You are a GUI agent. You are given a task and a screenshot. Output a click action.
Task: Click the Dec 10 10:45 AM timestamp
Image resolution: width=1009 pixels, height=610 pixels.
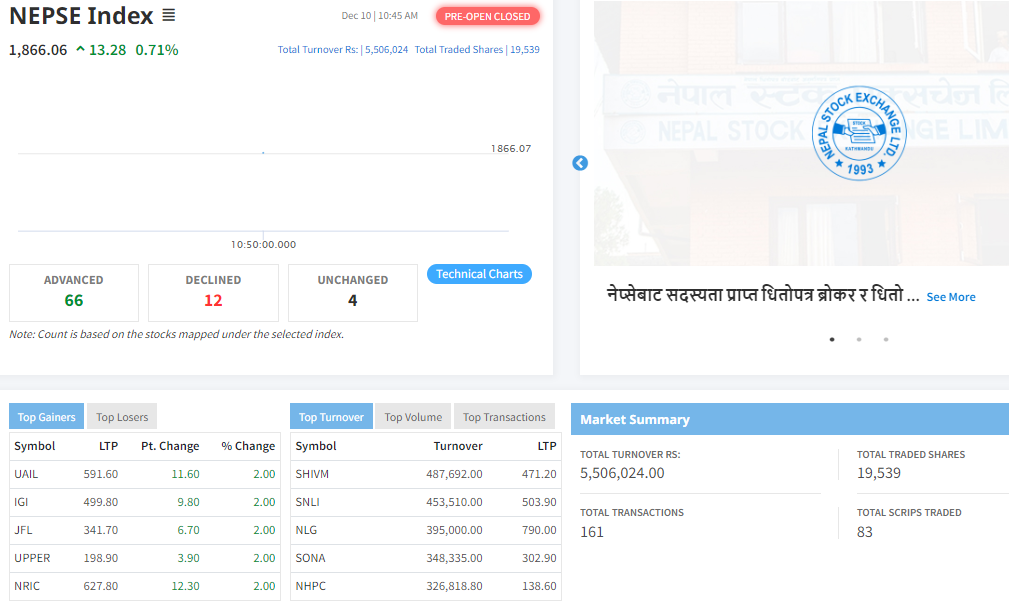pyautogui.click(x=380, y=15)
